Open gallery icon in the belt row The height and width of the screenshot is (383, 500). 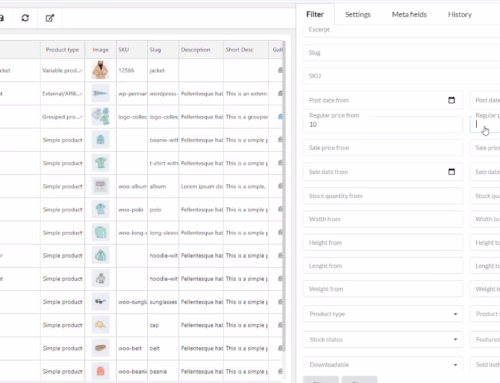pos(280,348)
